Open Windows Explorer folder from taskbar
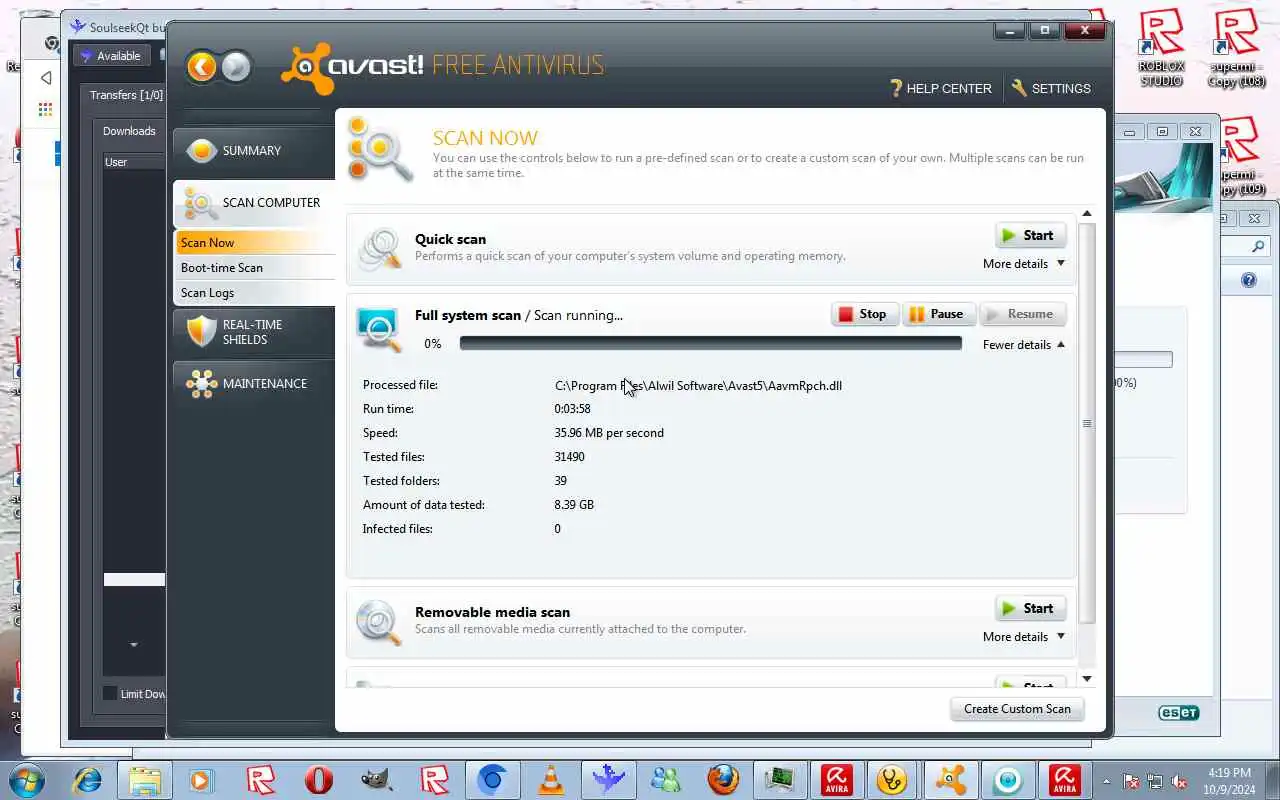Screen dimensions: 1280x800 tap(145, 780)
